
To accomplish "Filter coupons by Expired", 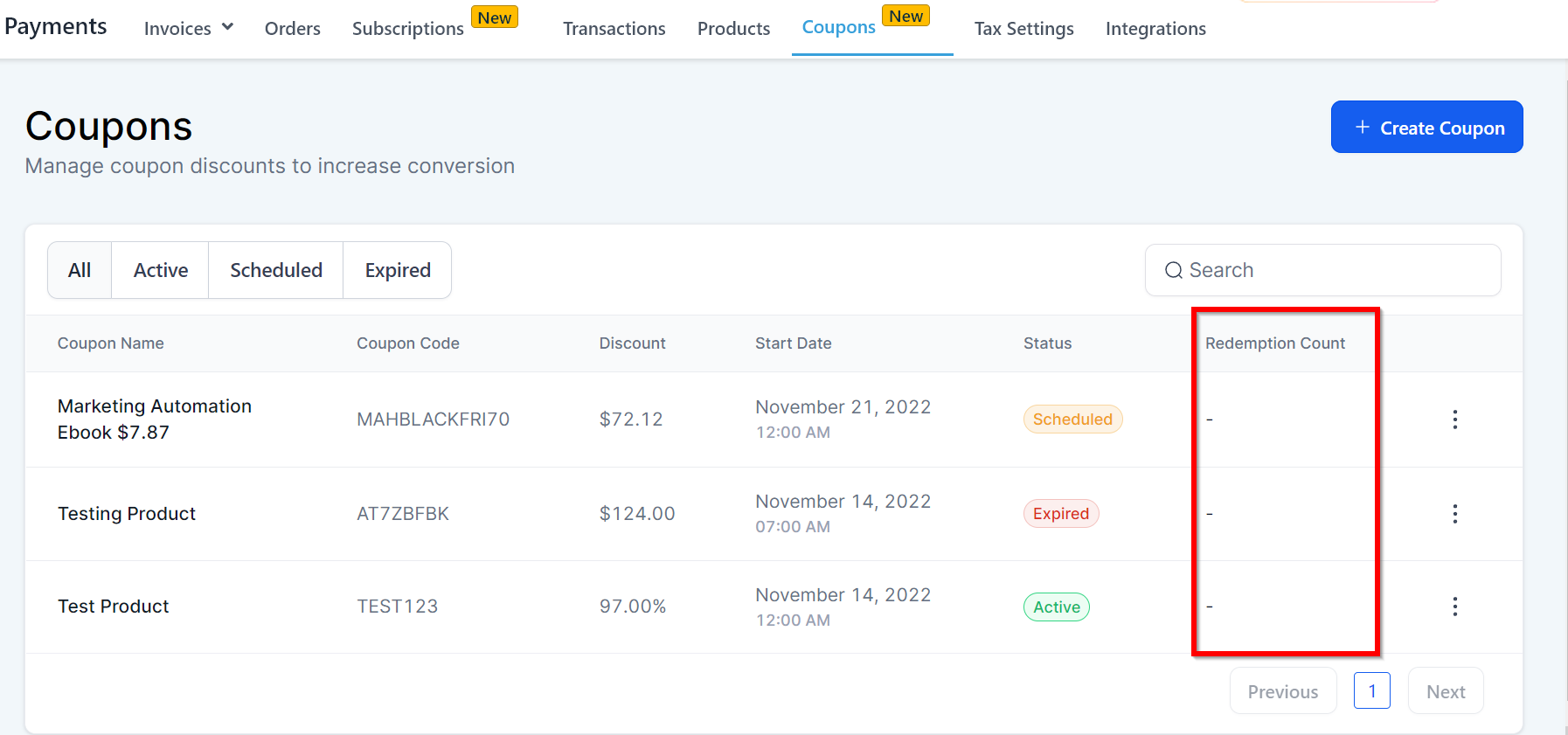I will (398, 270).
